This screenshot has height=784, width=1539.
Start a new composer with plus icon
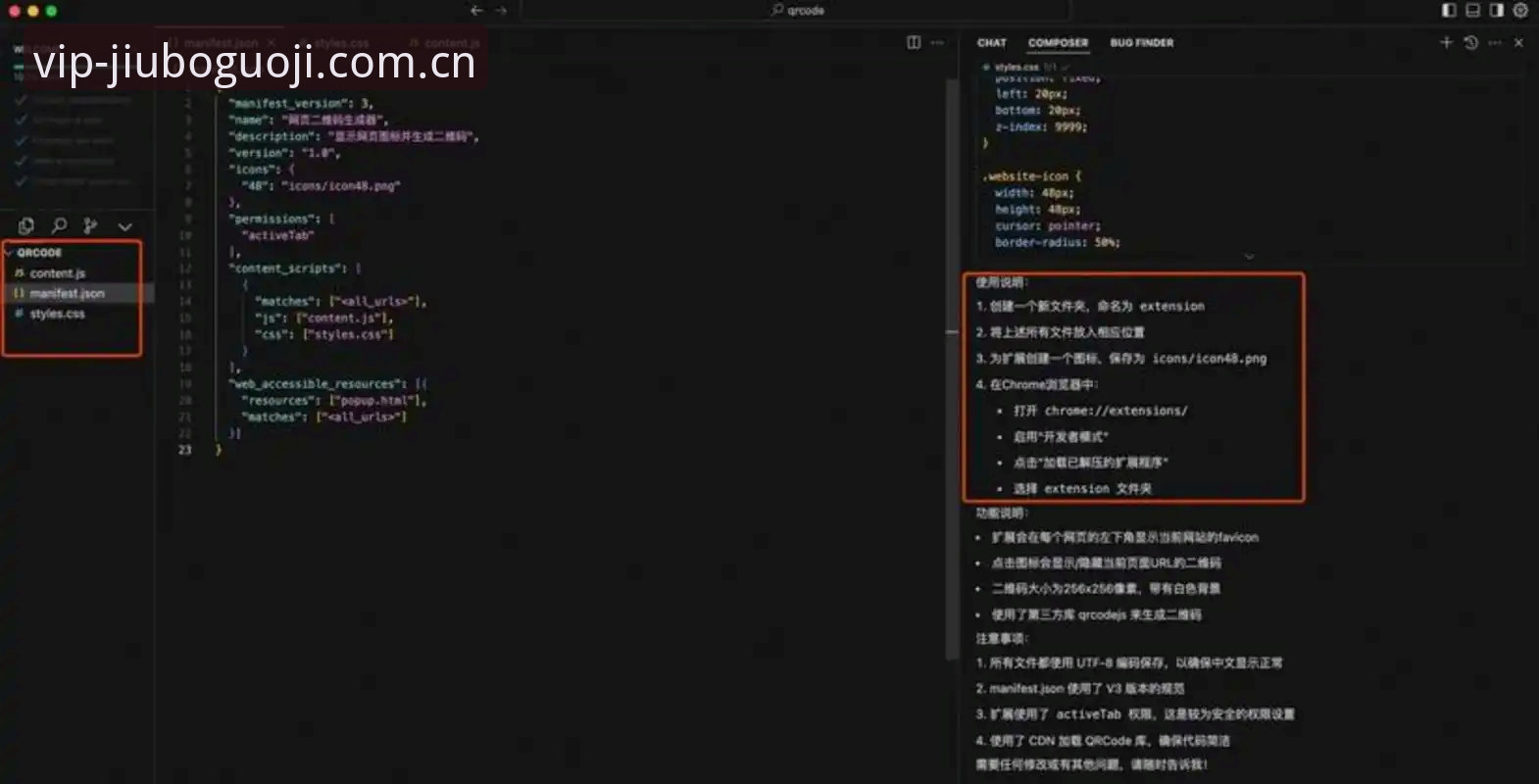point(1446,42)
